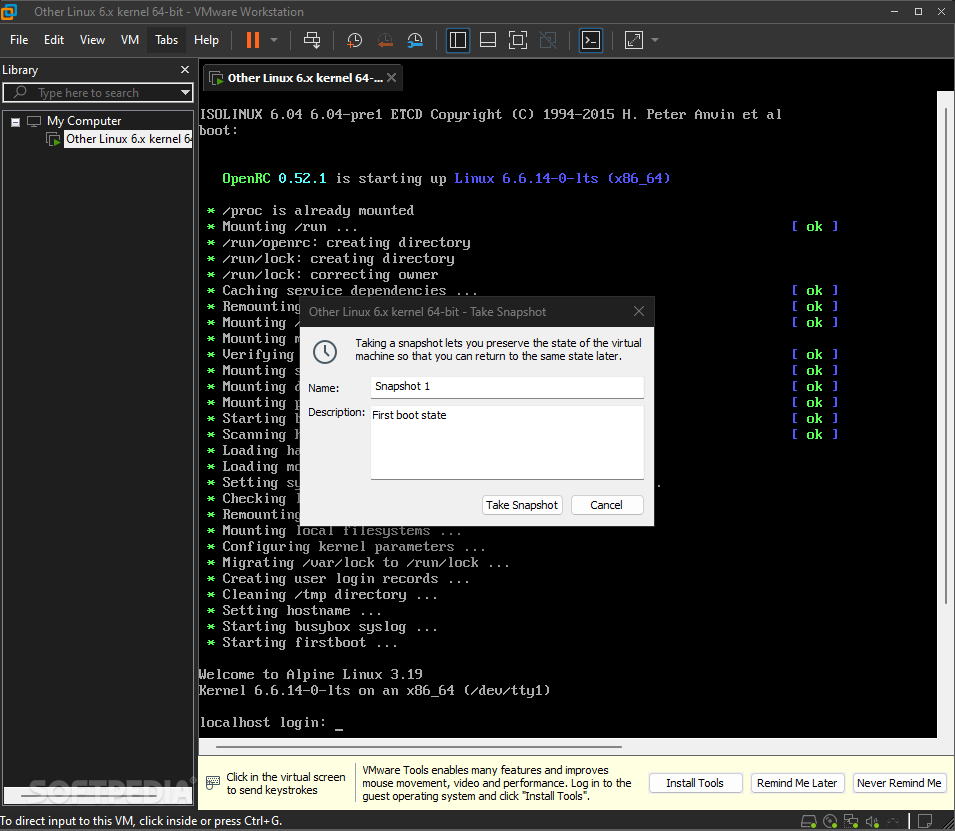The height and width of the screenshot is (831, 955).
Task: Click the message log status bar icon
Action: coord(925,821)
